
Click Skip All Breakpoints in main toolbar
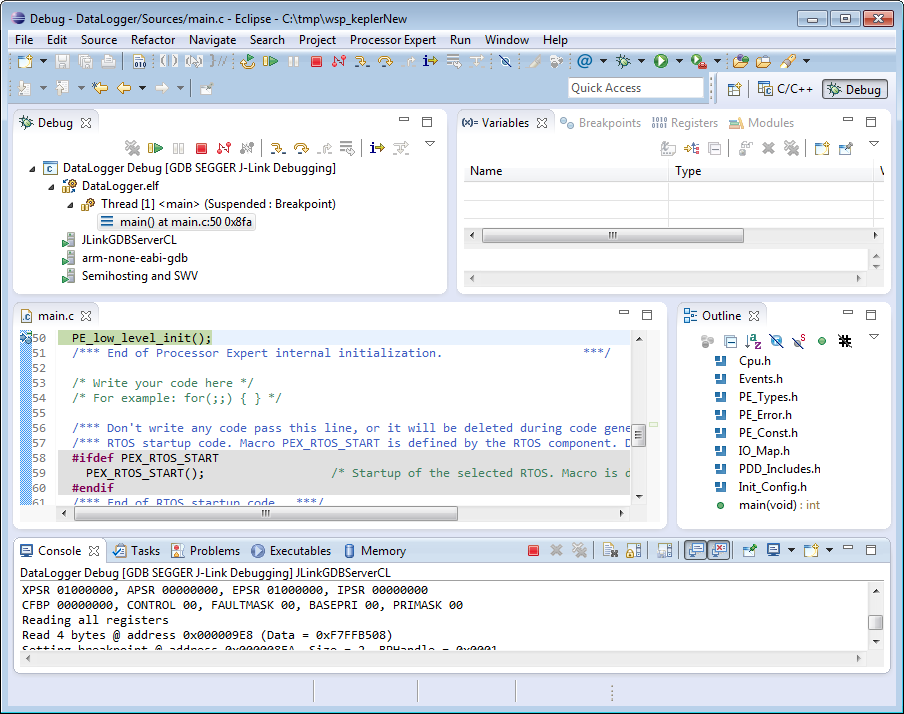coord(505,62)
